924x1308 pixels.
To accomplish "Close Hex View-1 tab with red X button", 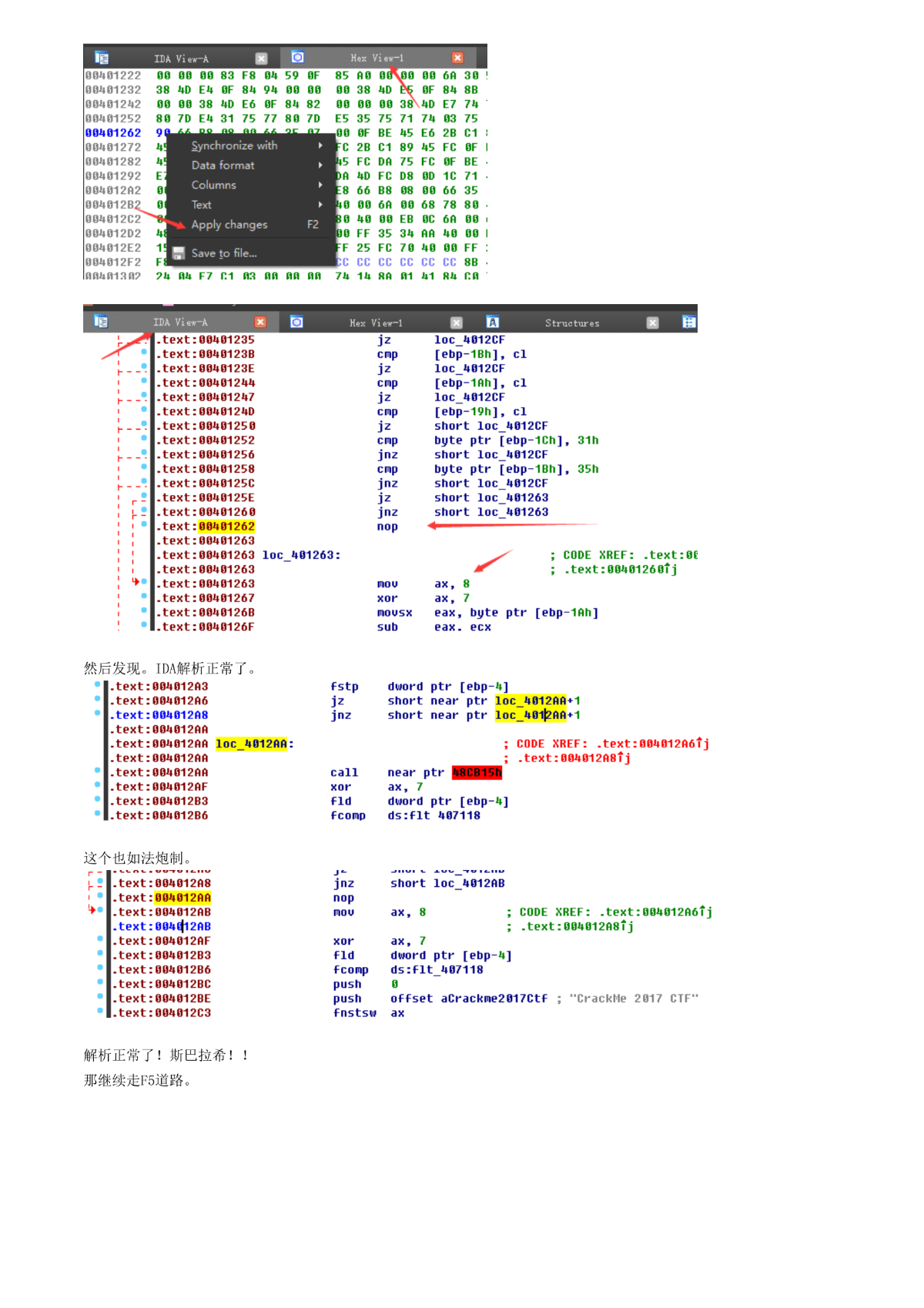I will [457, 58].
